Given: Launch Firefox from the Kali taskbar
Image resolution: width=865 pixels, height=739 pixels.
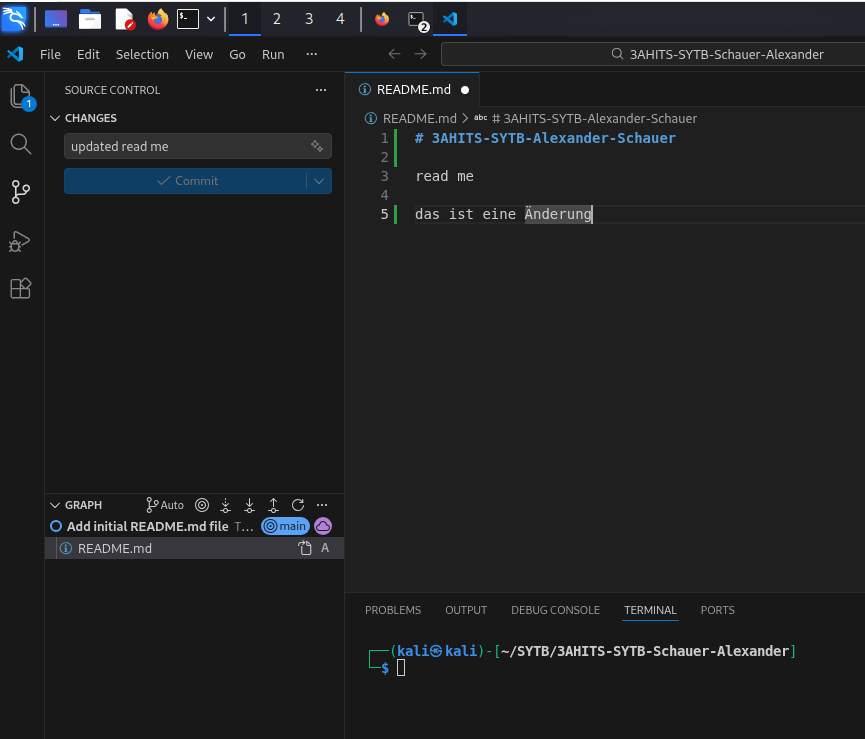Looking at the screenshot, I should pyautogui.click(x=158, y=19).
